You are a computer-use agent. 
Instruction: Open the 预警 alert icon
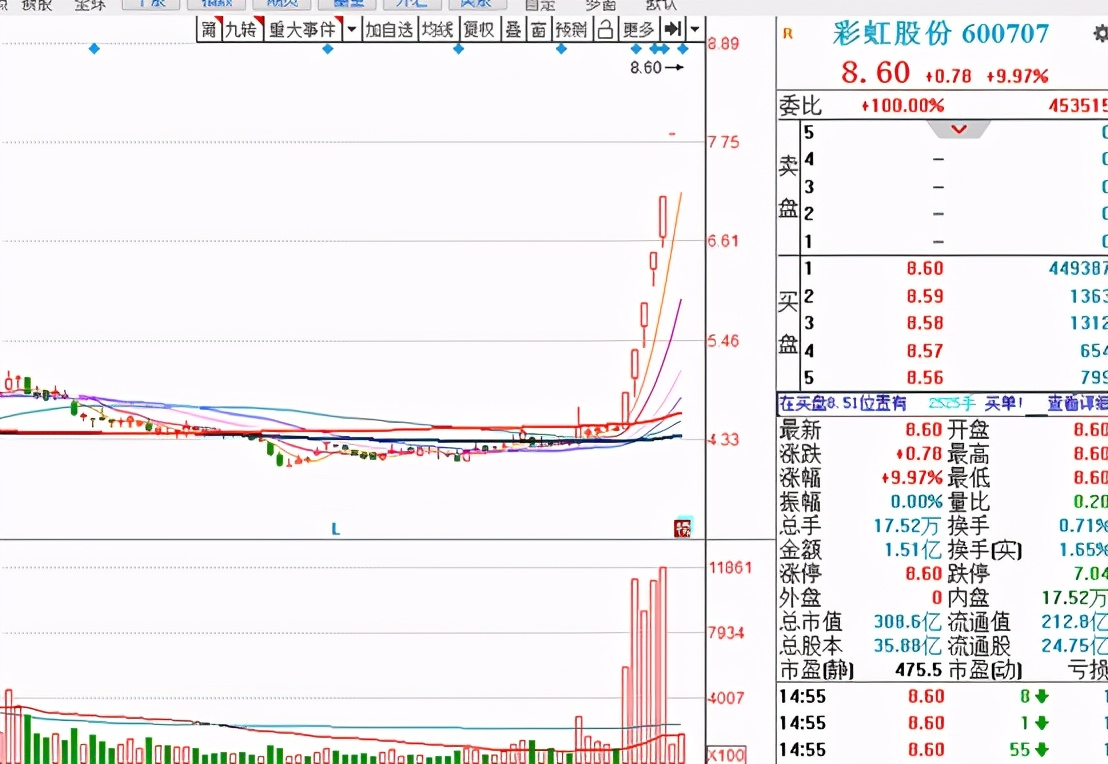click(571, 29)
